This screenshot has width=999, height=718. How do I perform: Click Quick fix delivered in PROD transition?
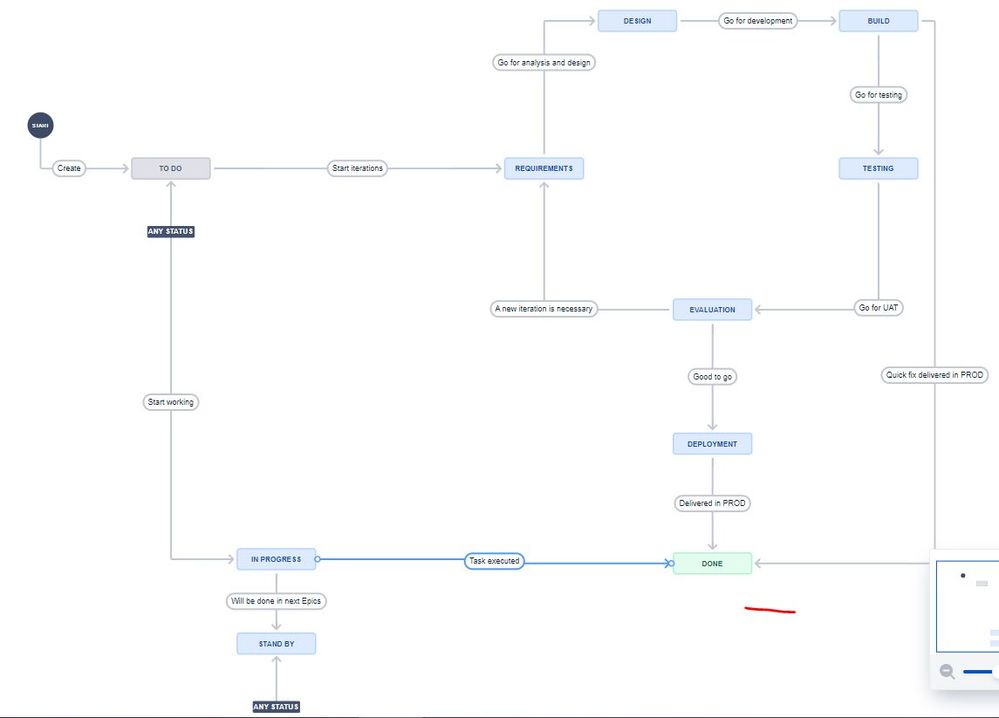[x=935, y=375]
